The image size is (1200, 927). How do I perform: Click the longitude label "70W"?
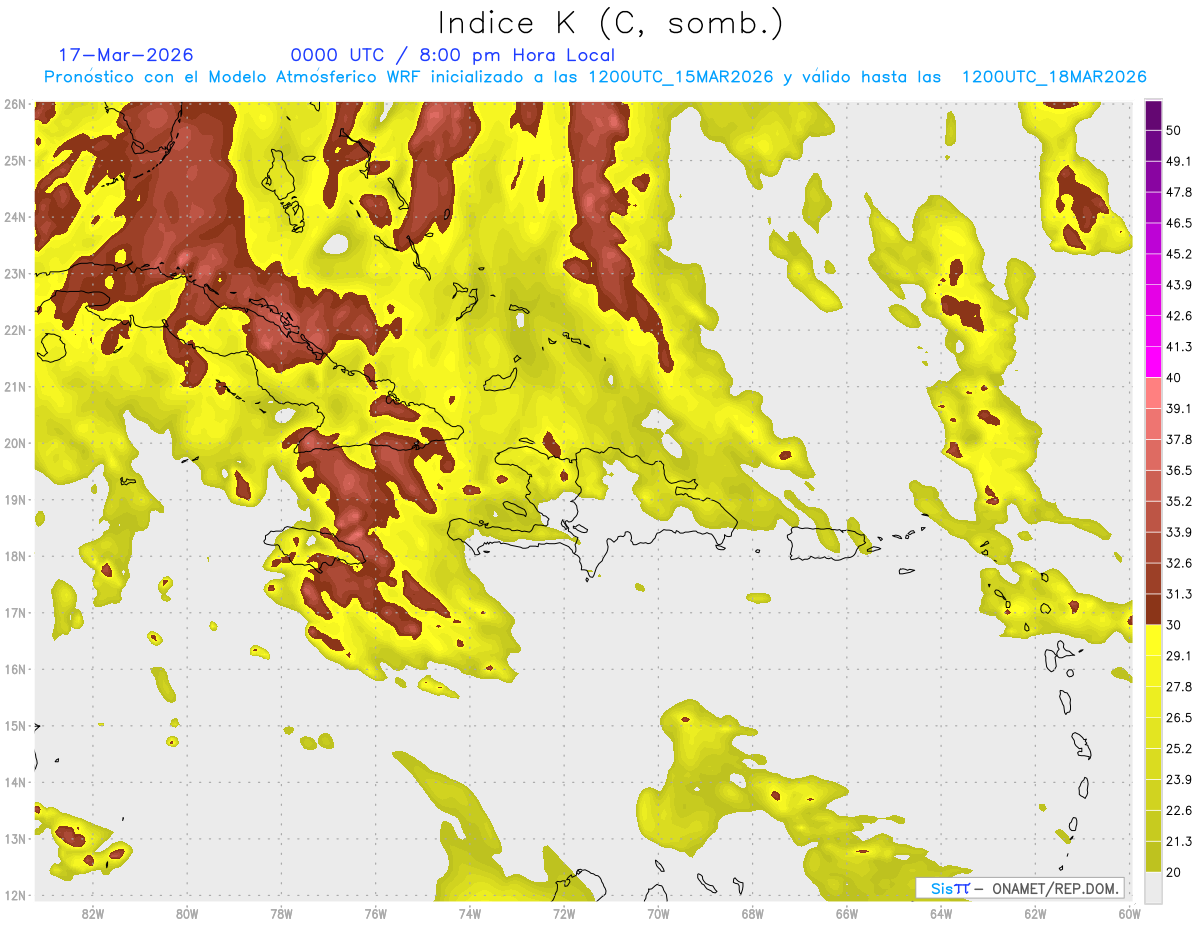[x=658, y=913]
